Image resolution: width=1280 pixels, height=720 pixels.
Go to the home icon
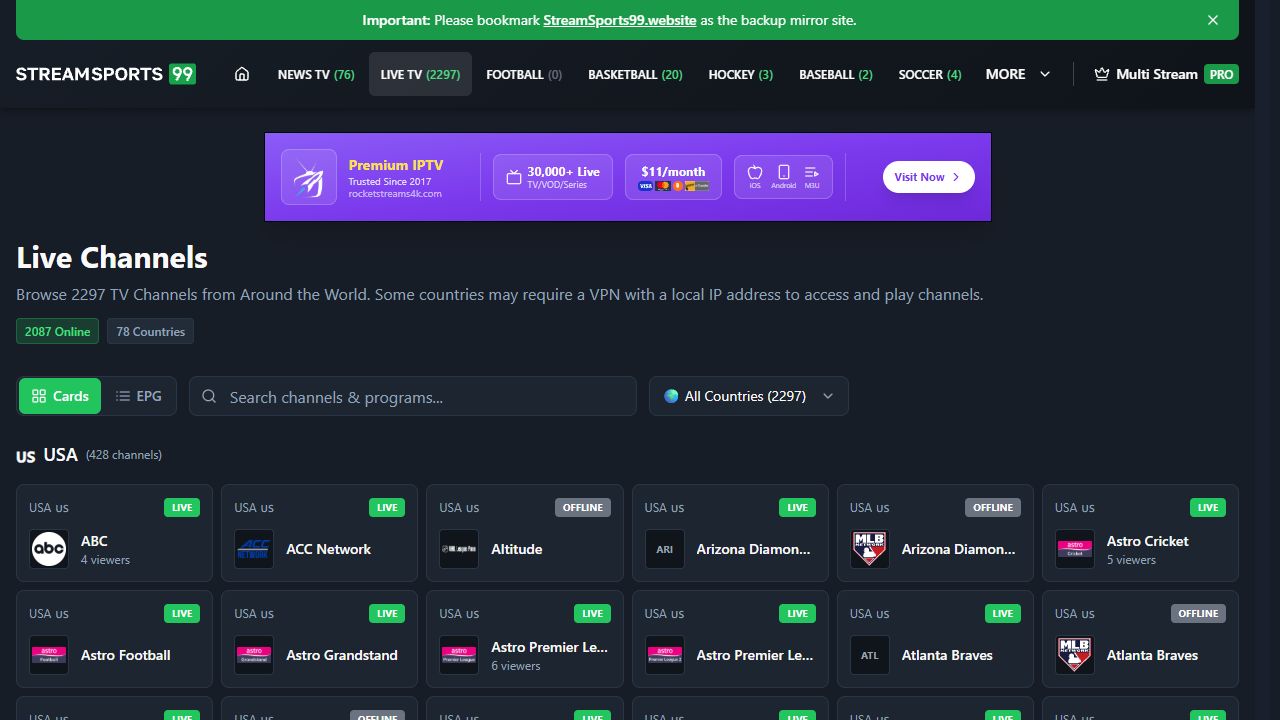pos(241,74)
